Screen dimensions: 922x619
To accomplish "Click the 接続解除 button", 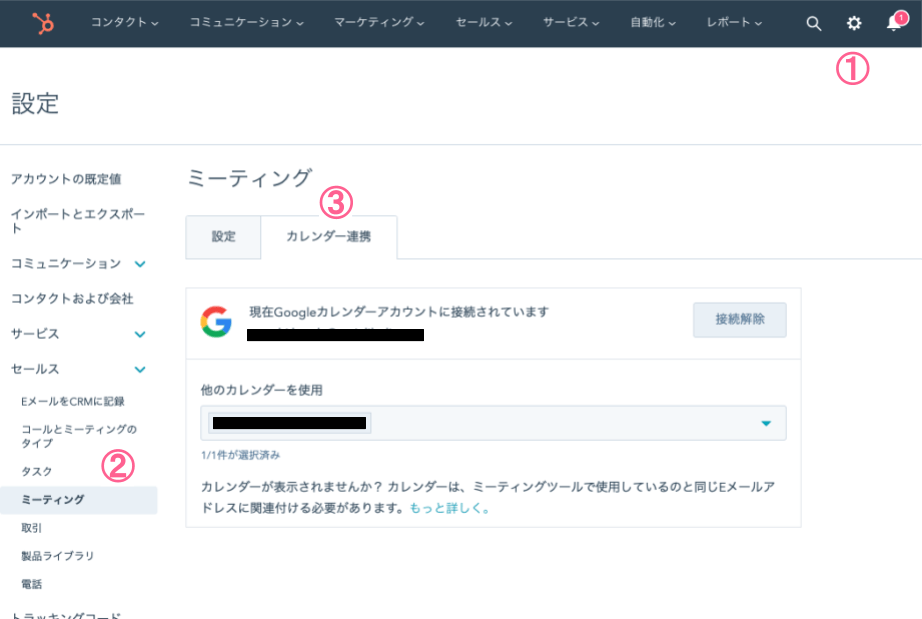I will 739,320.
